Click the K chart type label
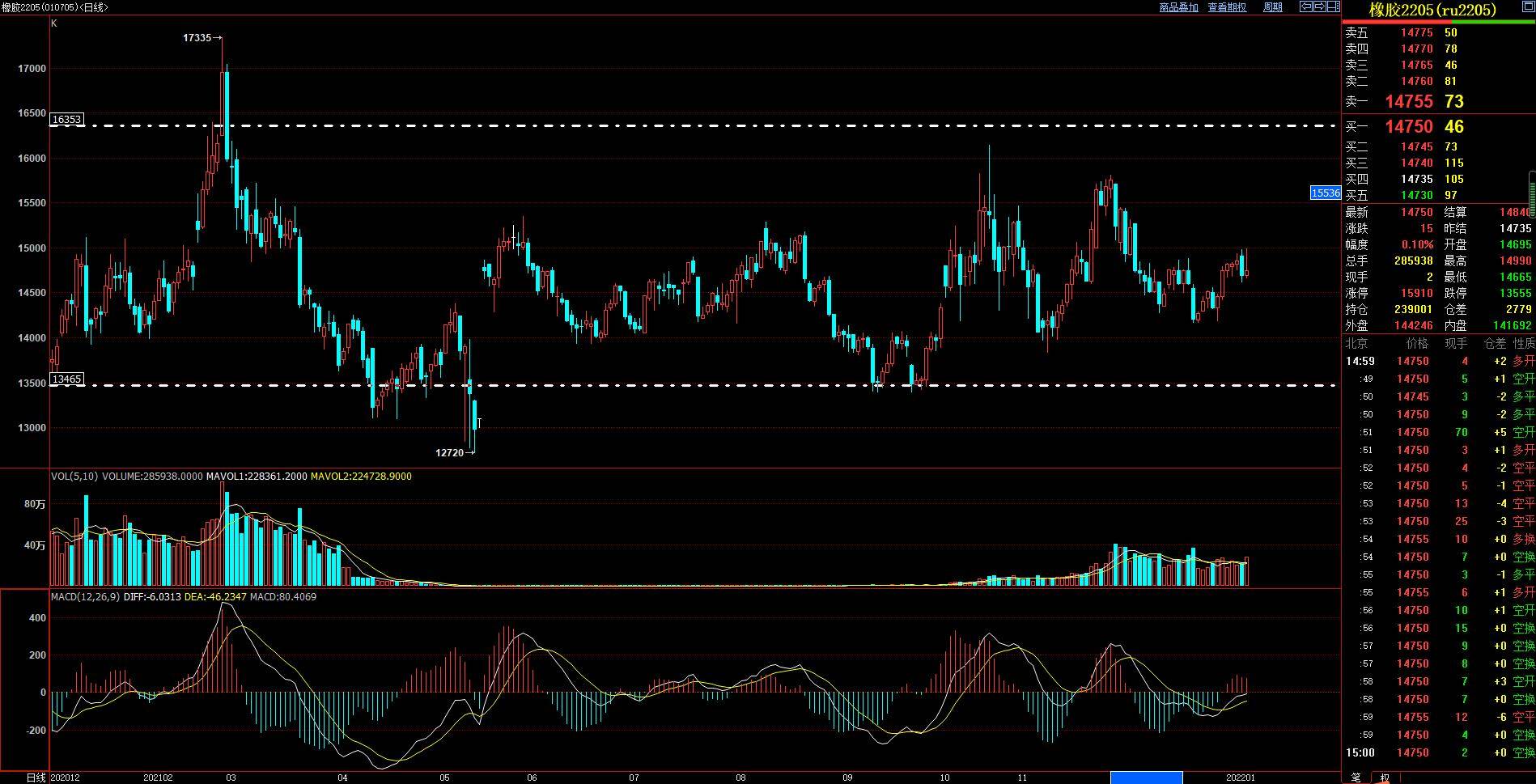This screenshot has width=1536, height=784. 54,23
